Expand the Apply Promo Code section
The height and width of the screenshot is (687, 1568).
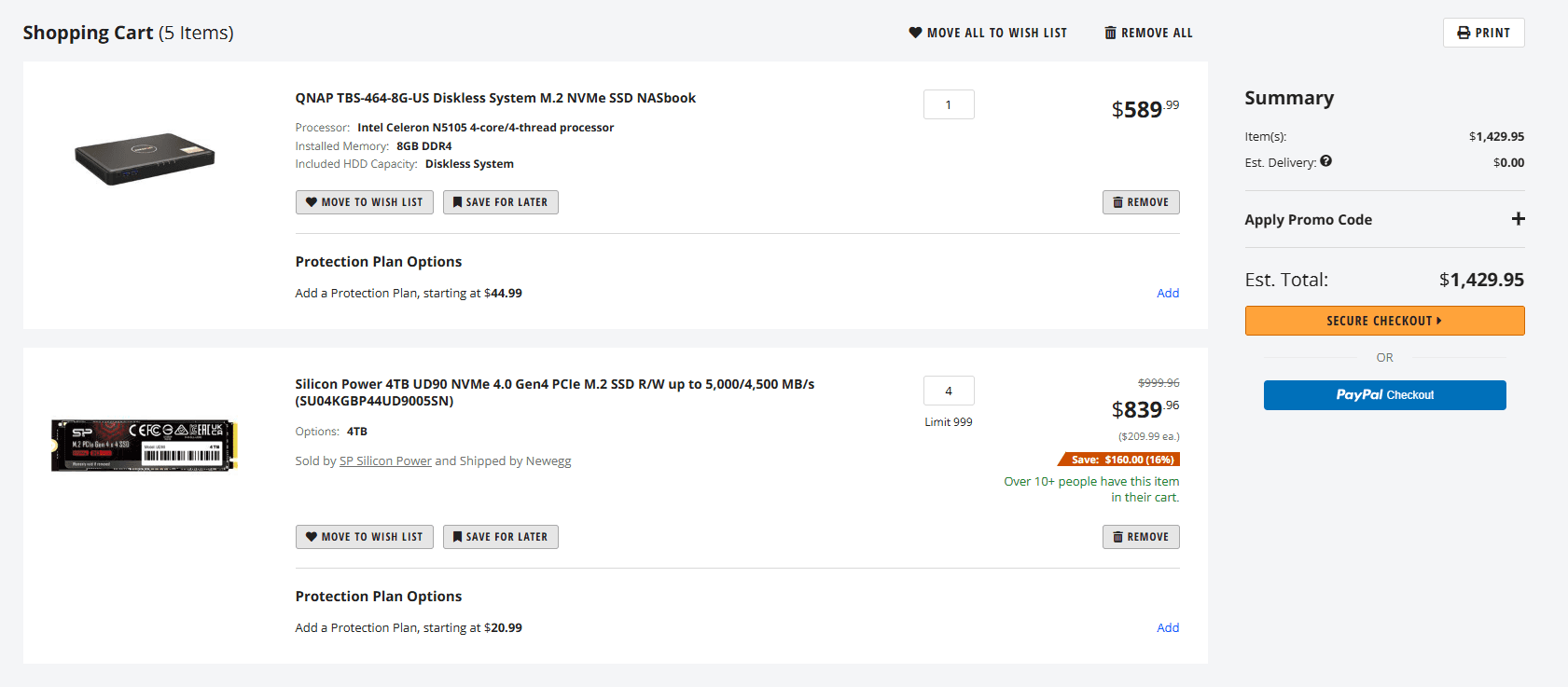(1518, 219)
